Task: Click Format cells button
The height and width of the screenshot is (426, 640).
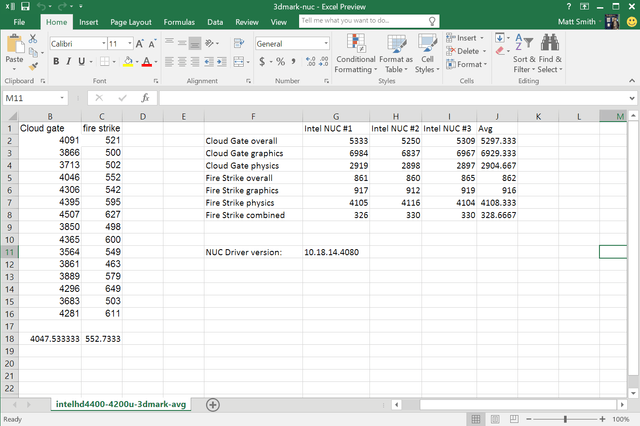Action: coord(467,64)
